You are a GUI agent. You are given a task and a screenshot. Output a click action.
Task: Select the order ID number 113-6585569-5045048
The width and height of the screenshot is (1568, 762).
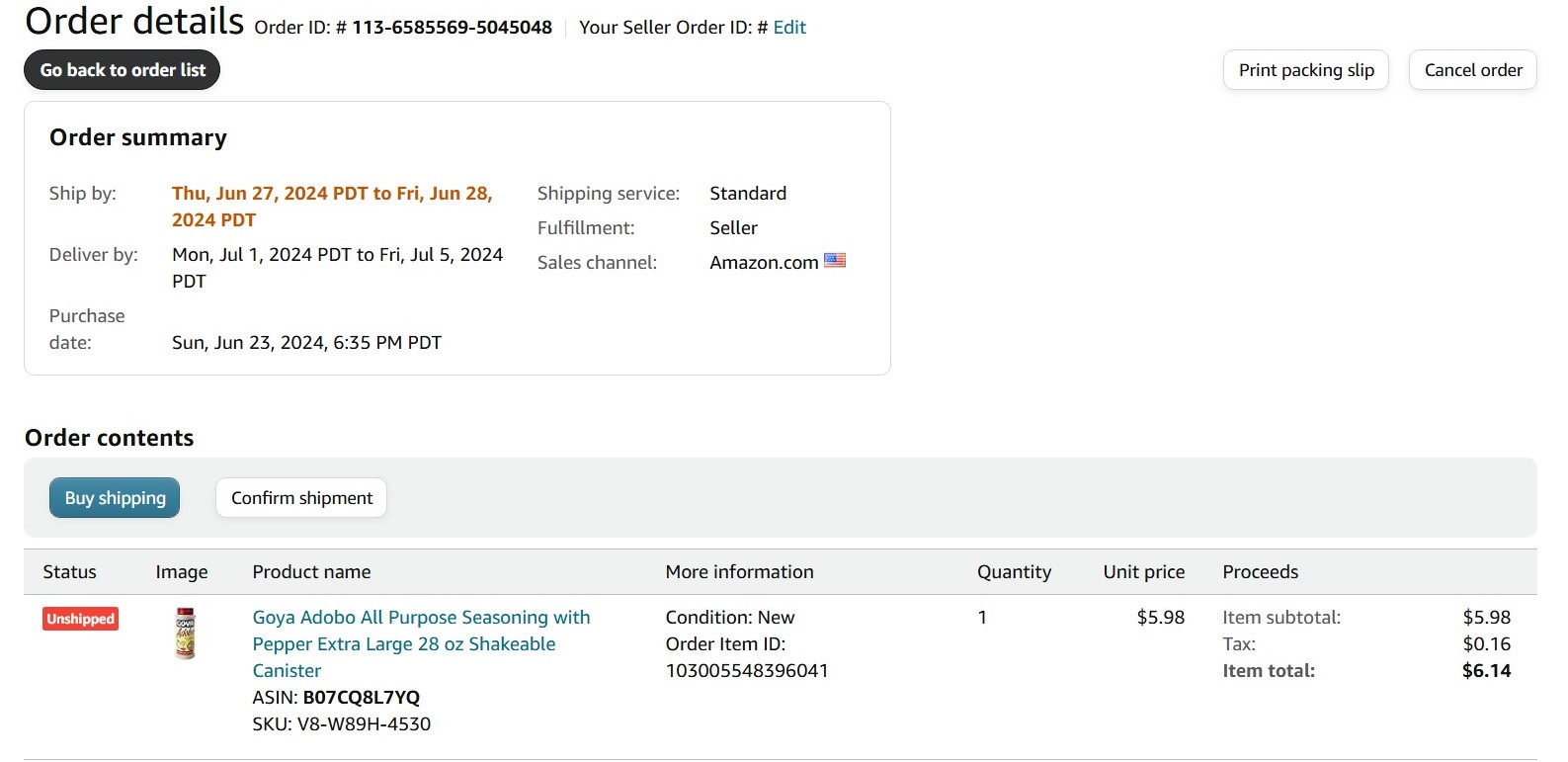(x=452, y=28)
